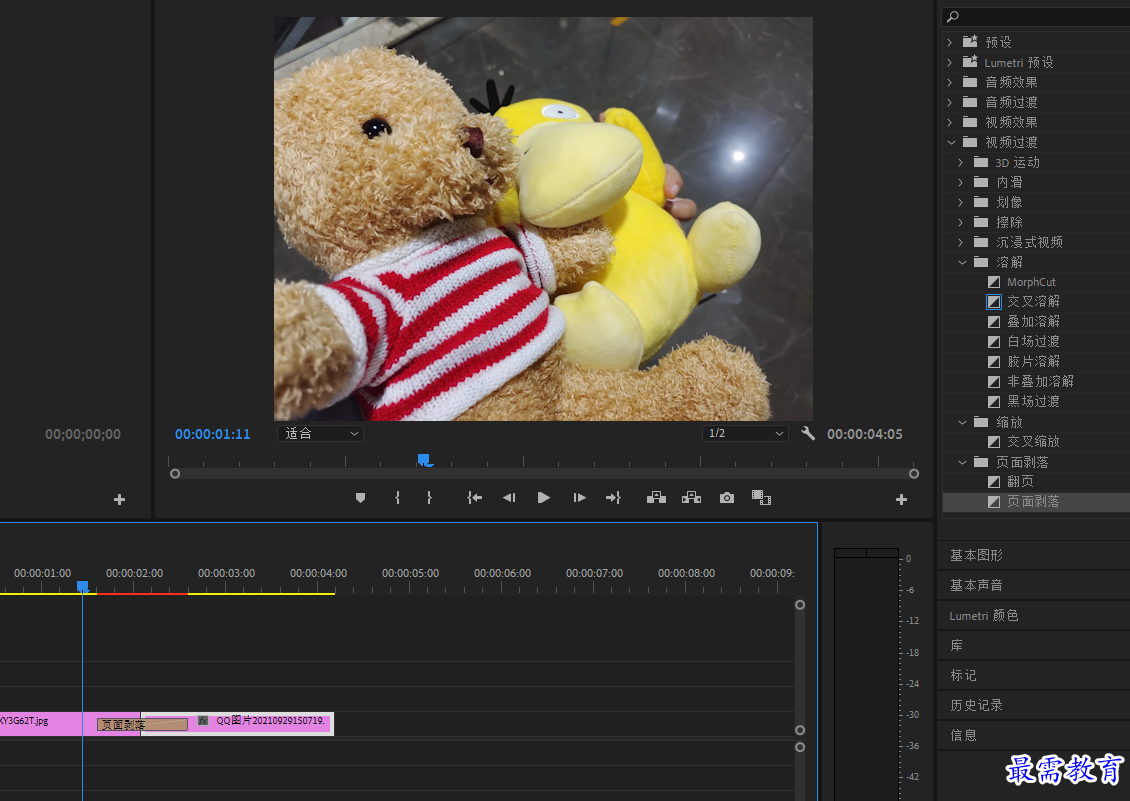1130x801 pixels.
Task: Open the 信息 panel tab
Action: (963, 735)
